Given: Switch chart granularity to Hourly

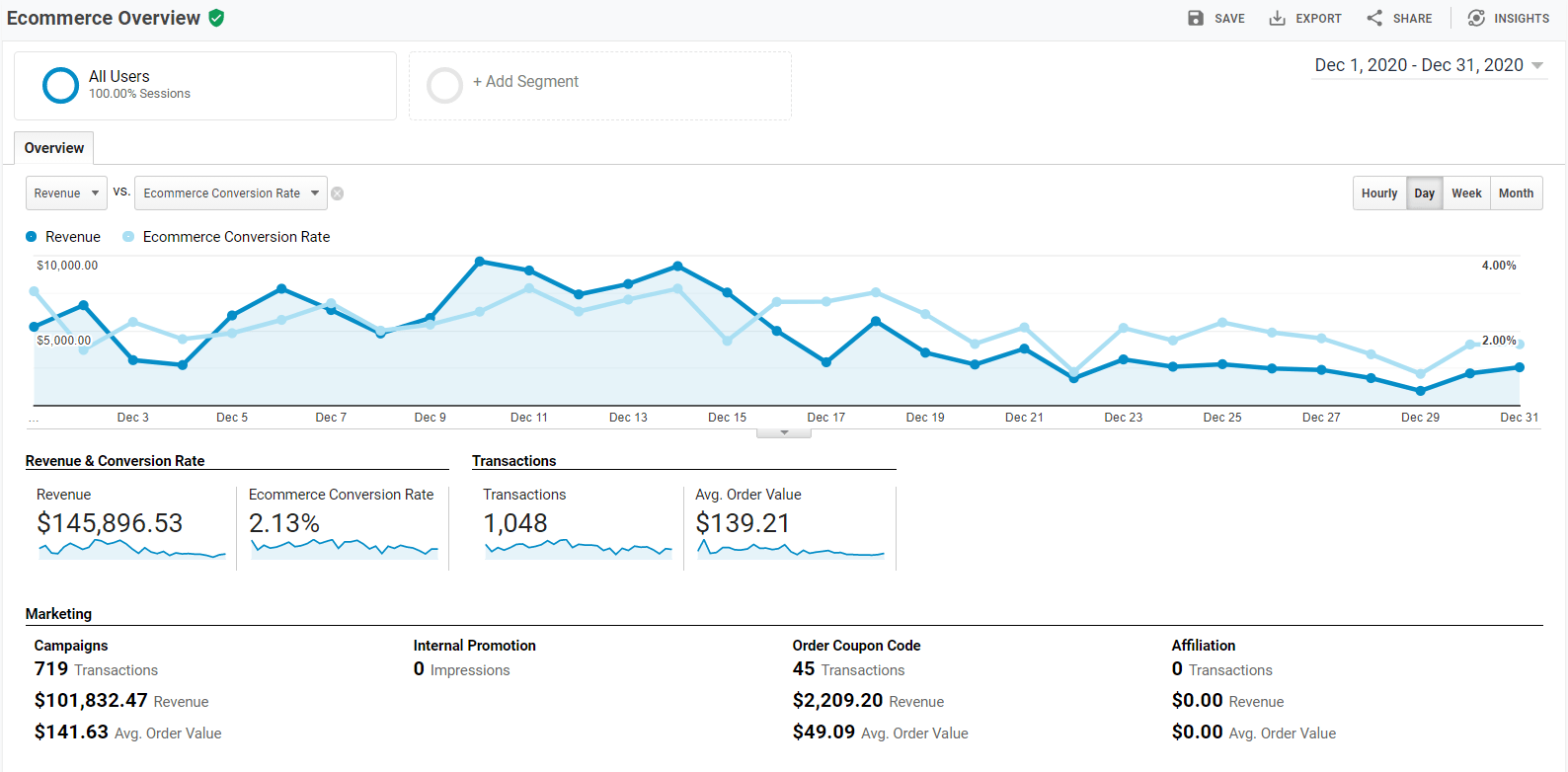Looking at the screenshot, I should click(1378, 193).
